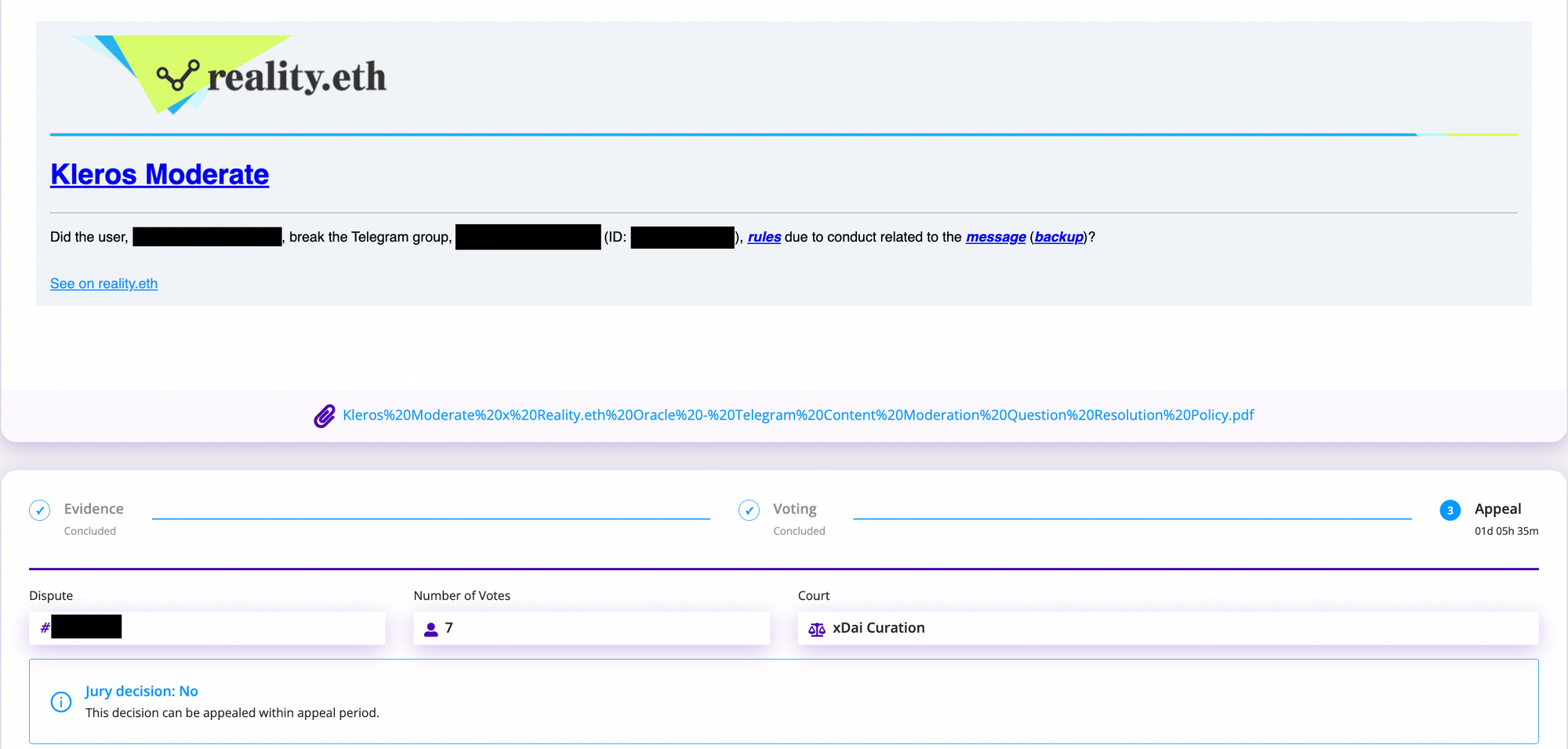Image resolution: width=1568 pixels, height=749 pixels.
Task: Click the reality.eth logo
Action: tap(229, 75)
